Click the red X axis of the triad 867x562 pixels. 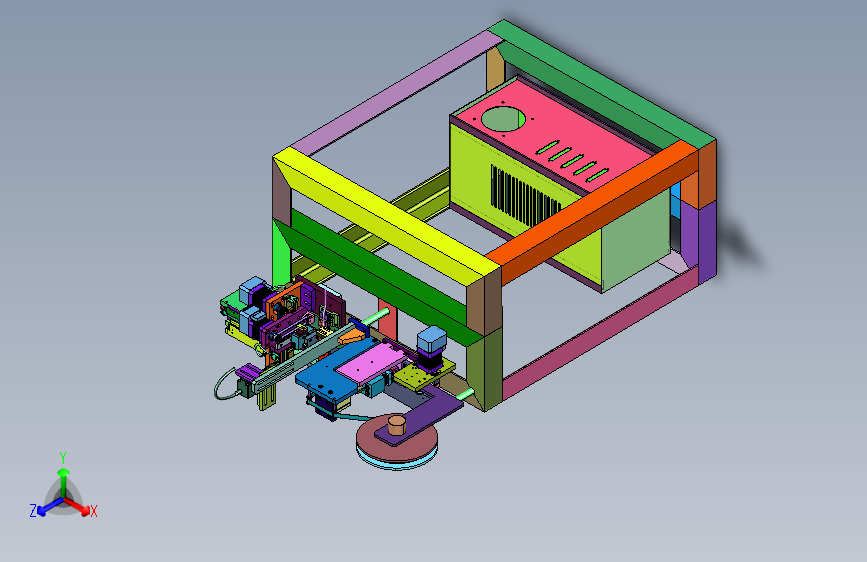(77, 506)
